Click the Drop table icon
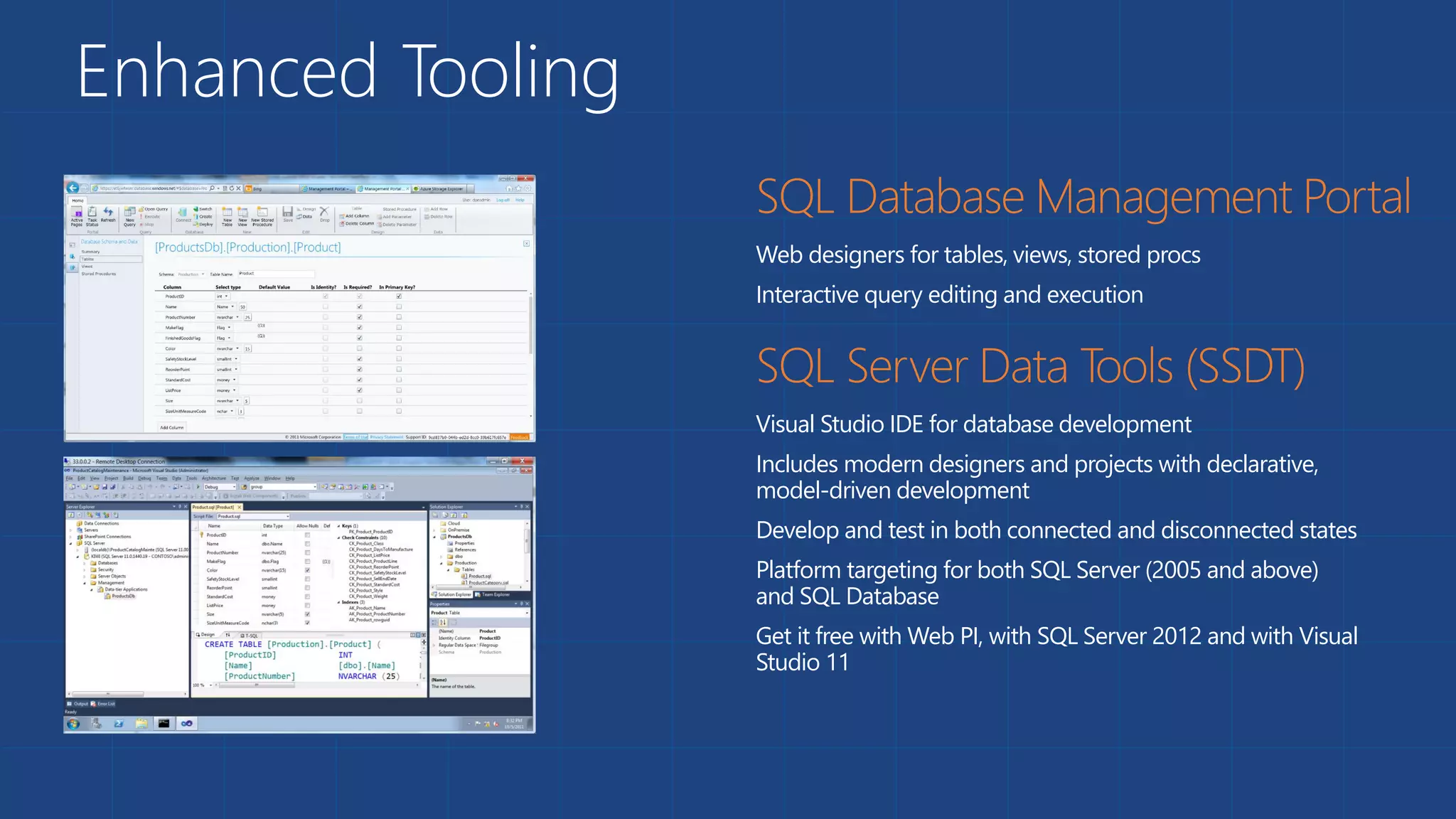The width and height of the screenshot is (1456, 819). 324,214
